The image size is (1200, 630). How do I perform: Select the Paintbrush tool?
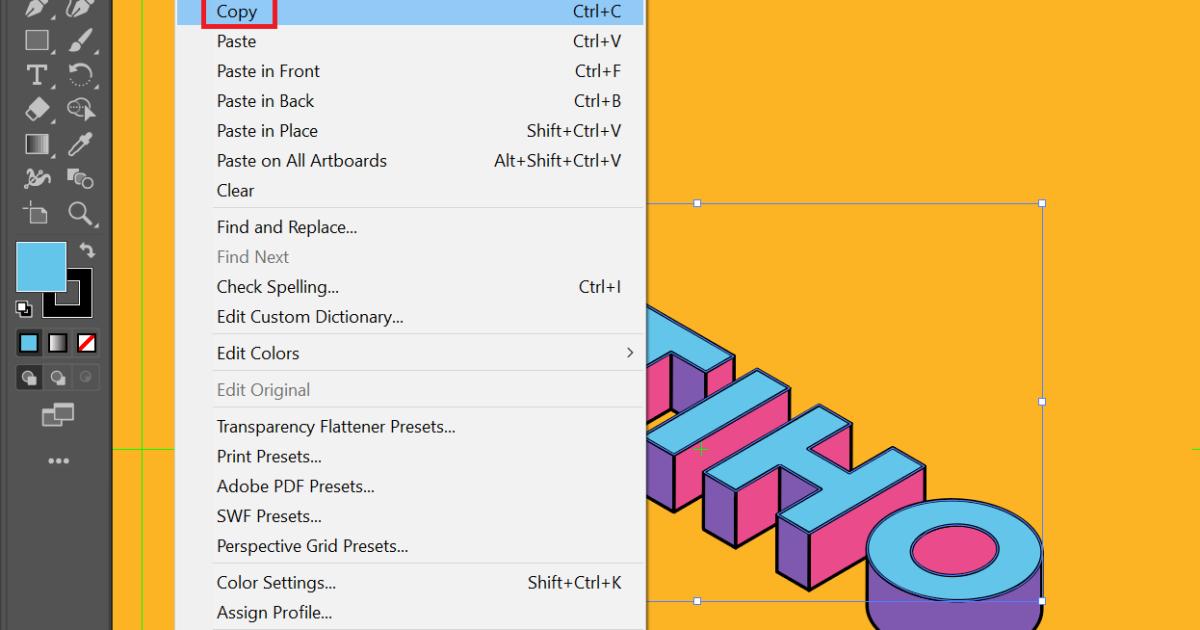pyautogui.click(x=80, y=41)
